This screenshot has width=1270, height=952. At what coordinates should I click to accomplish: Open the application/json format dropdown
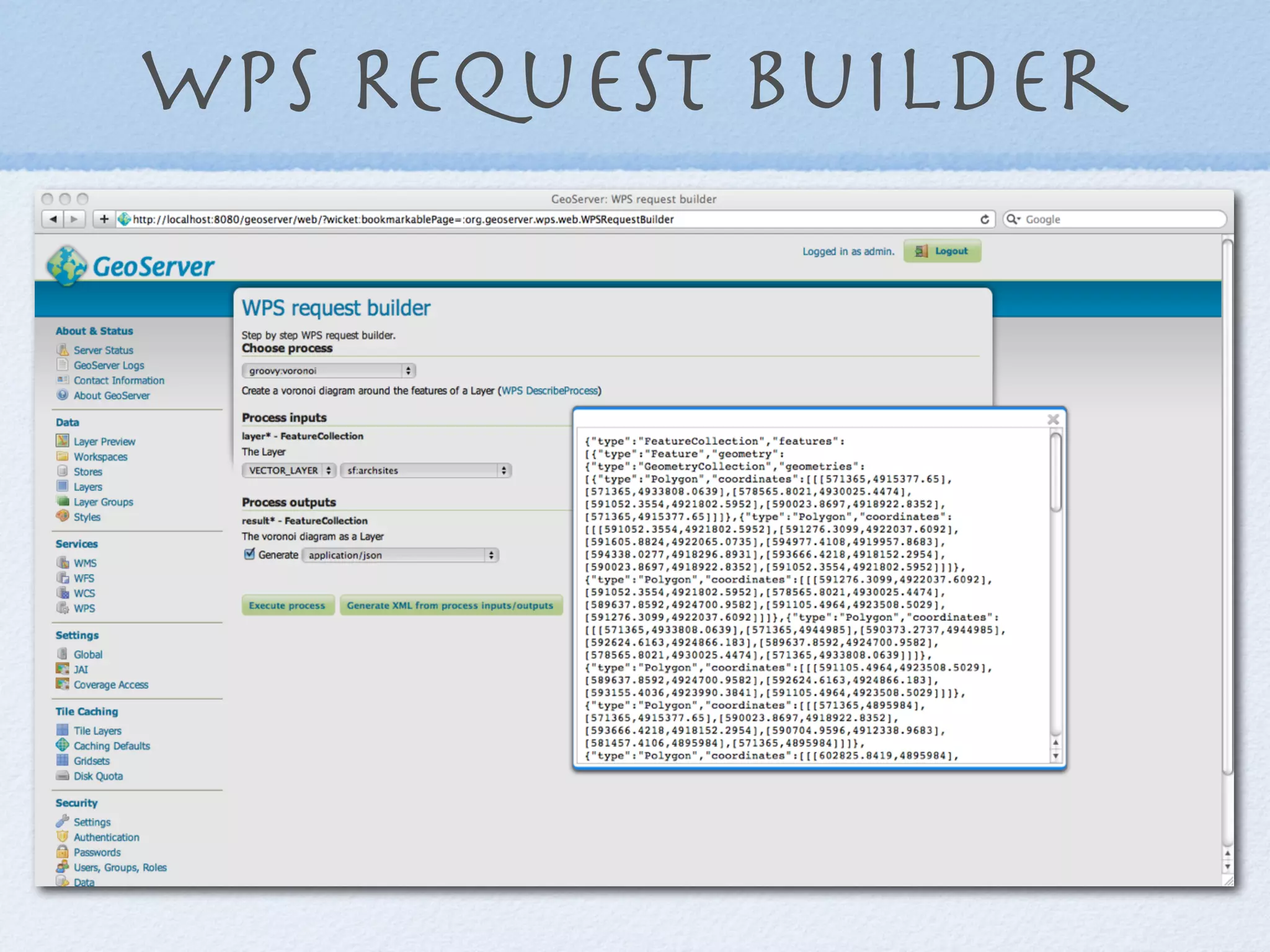[400, 555]
